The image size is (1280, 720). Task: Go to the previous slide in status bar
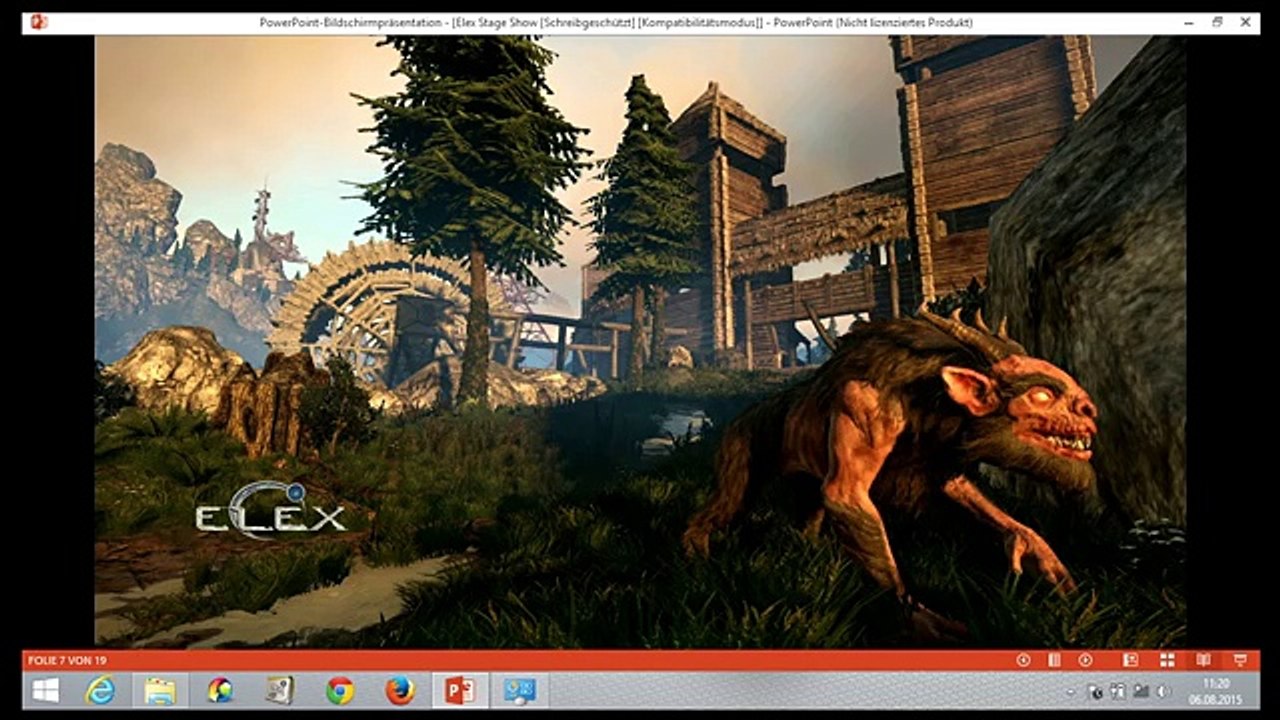(x=1023, y=660)
